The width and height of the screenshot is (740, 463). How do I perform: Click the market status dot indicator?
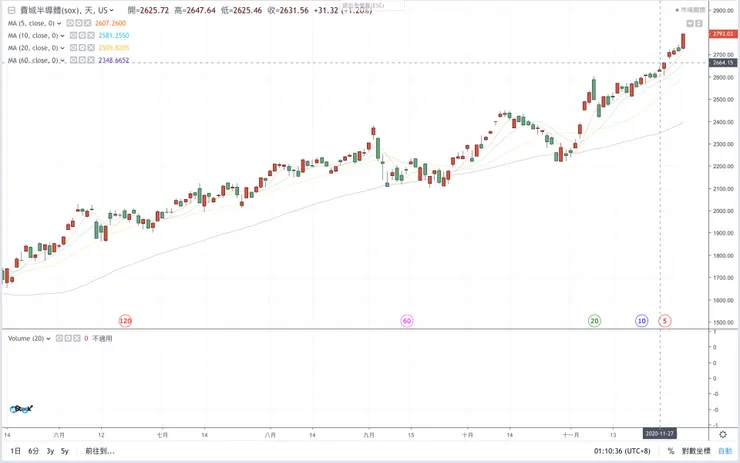click(x=677, y=10)
